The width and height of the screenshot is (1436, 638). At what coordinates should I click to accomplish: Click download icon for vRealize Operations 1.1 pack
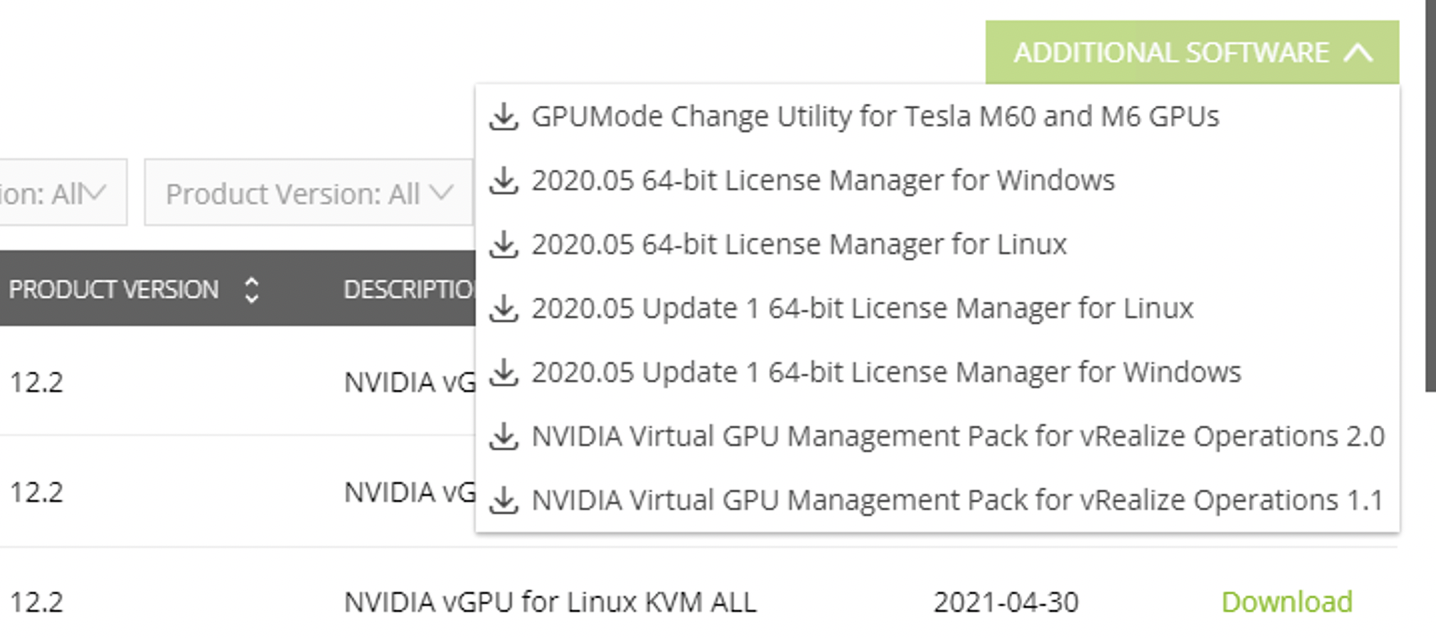click(503, 500)
